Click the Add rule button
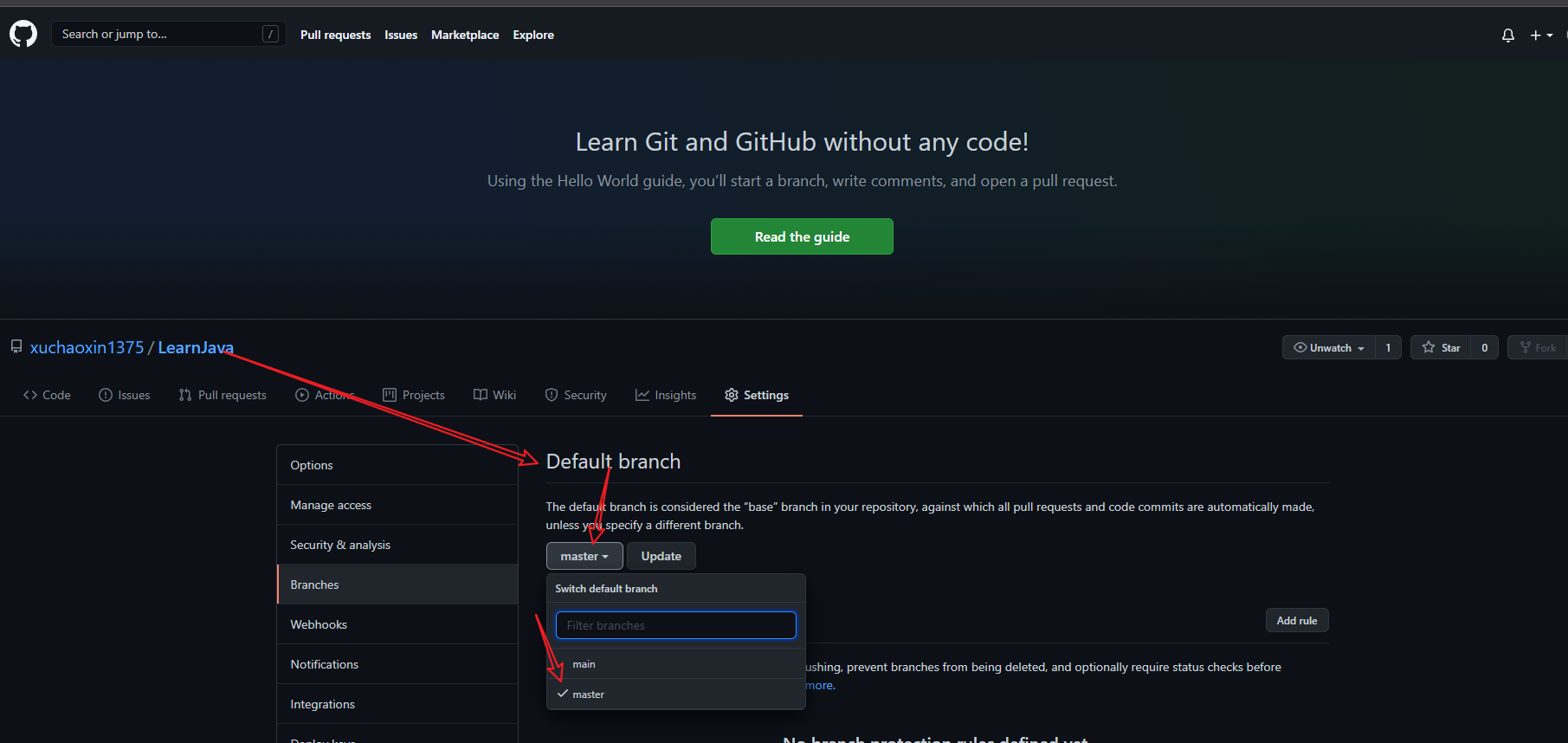The image size is (1568, 743). [x=1297, y=620]
